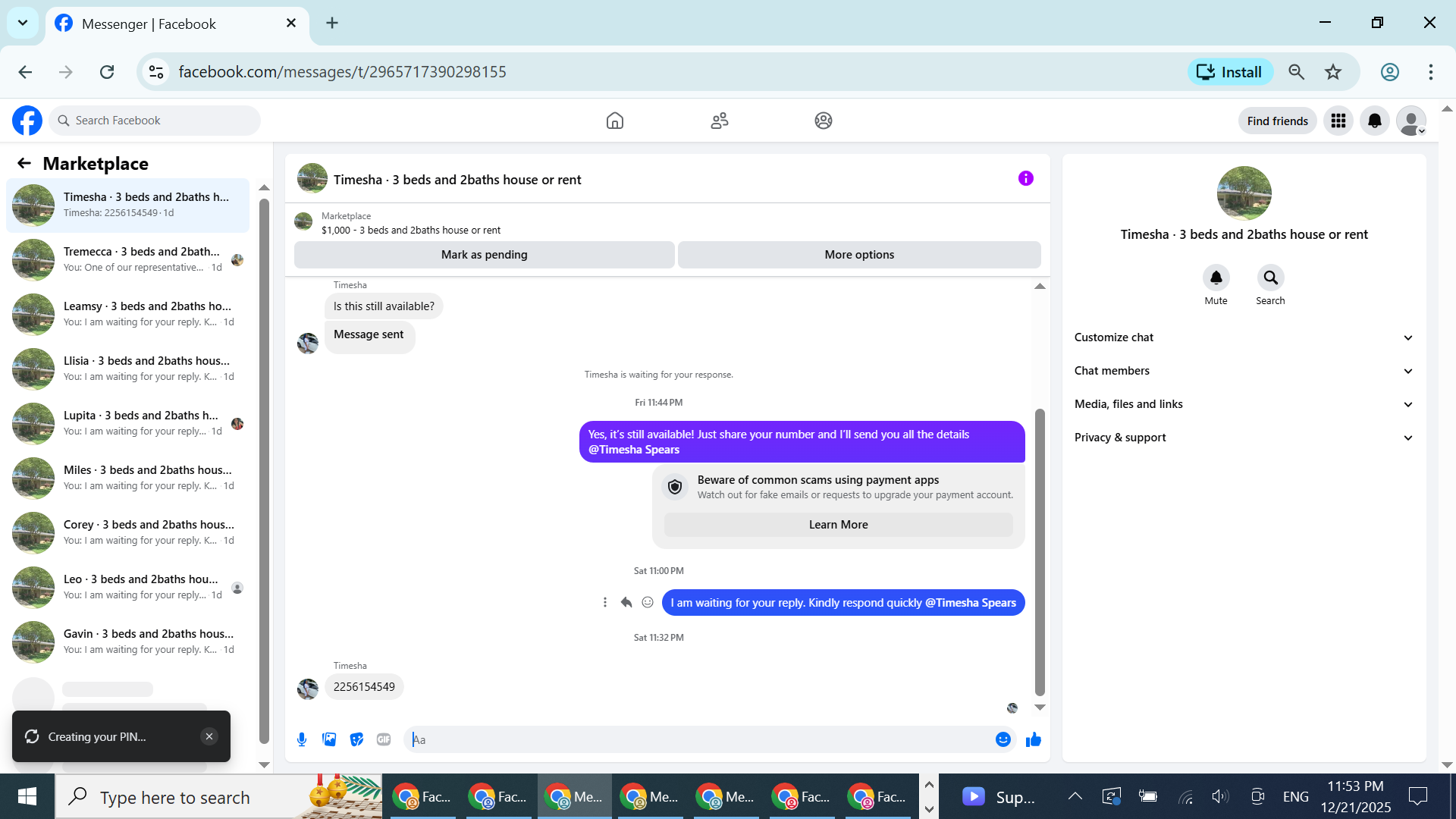Install the Facebook app from address bar
The width and height of the screenshot is (1456, 819).
click(x=1230, y=72)
